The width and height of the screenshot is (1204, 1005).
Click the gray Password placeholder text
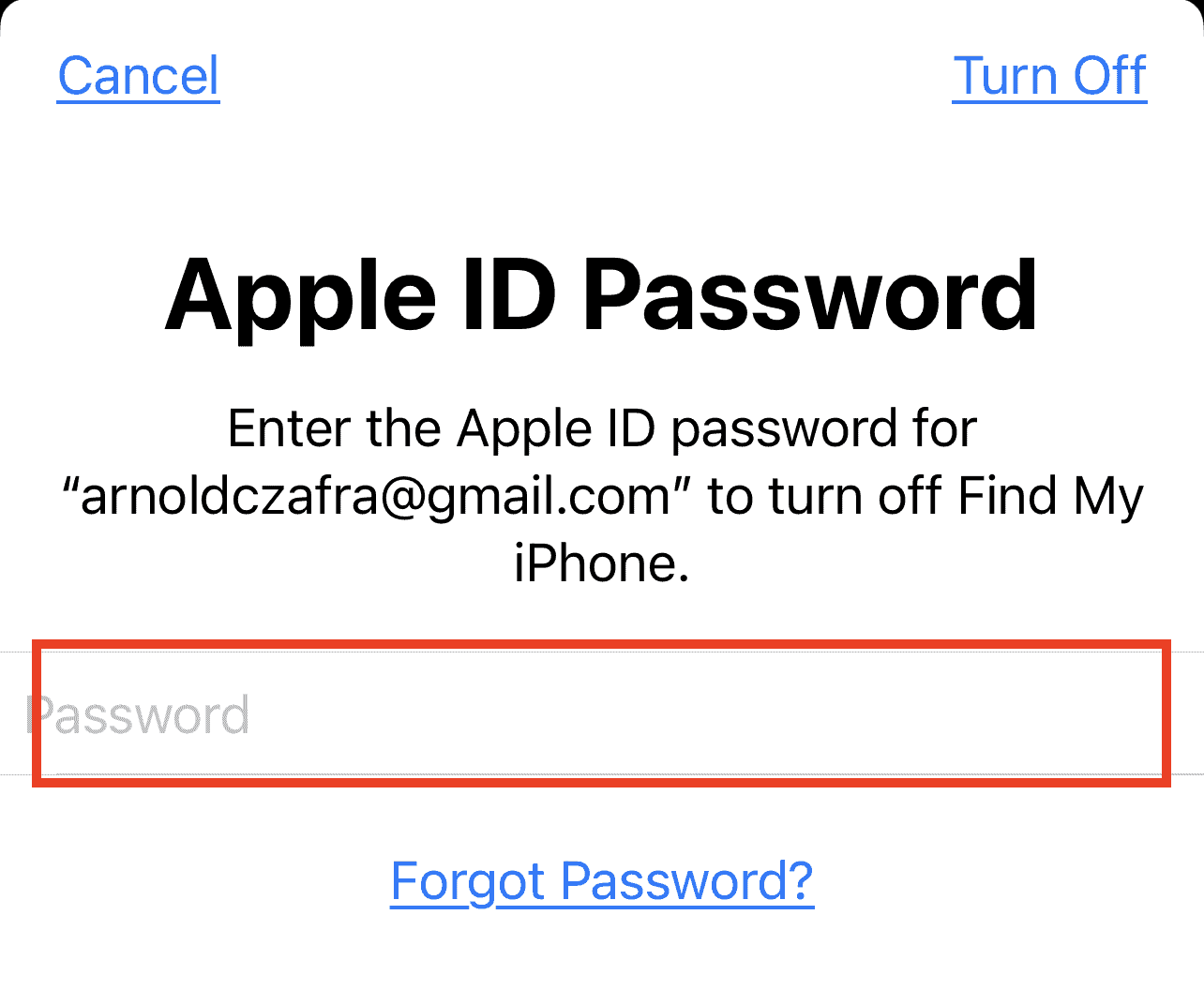coord(139,715)
